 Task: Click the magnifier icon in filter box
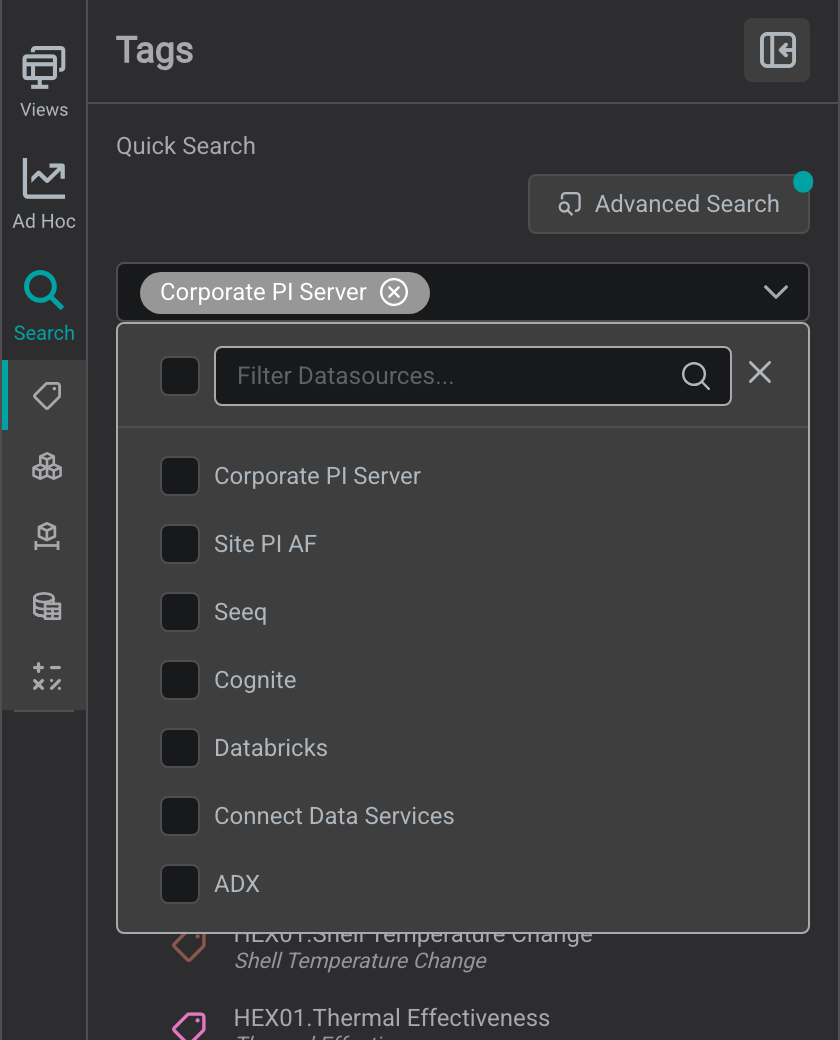pyautogui.click(x=695, y=376)
